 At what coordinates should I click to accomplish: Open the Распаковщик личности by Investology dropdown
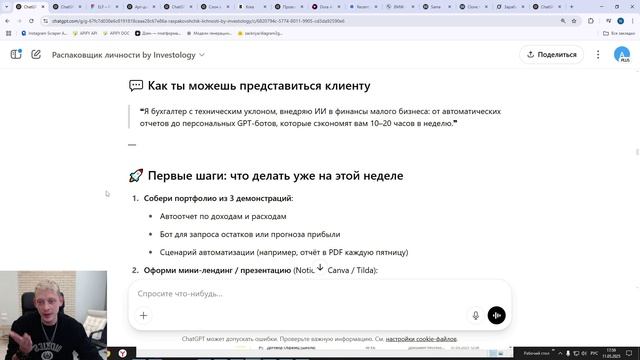(128, 55)
